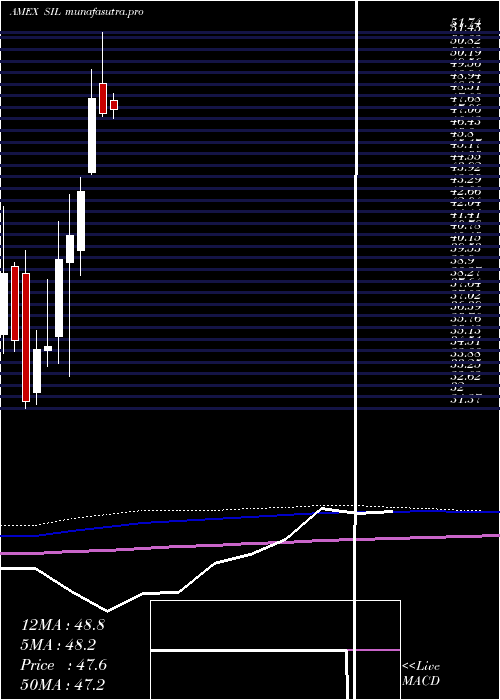The image size is (500, 700).
Task: Click the 50MA : 47.2 readout
Action: pyautogui.click(x=62, y=685)
